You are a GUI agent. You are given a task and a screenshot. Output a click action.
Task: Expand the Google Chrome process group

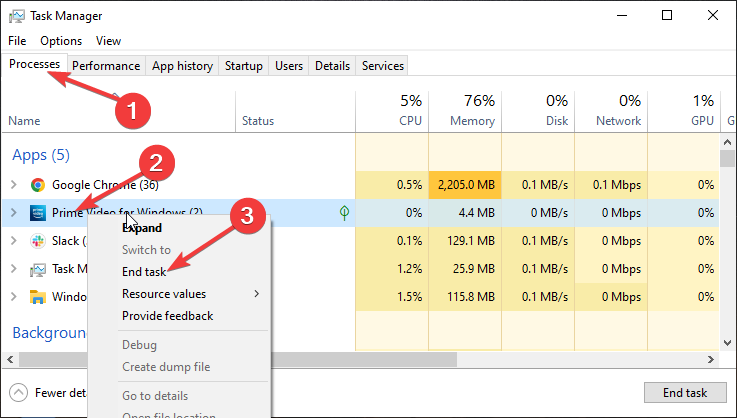click(13, 185)
